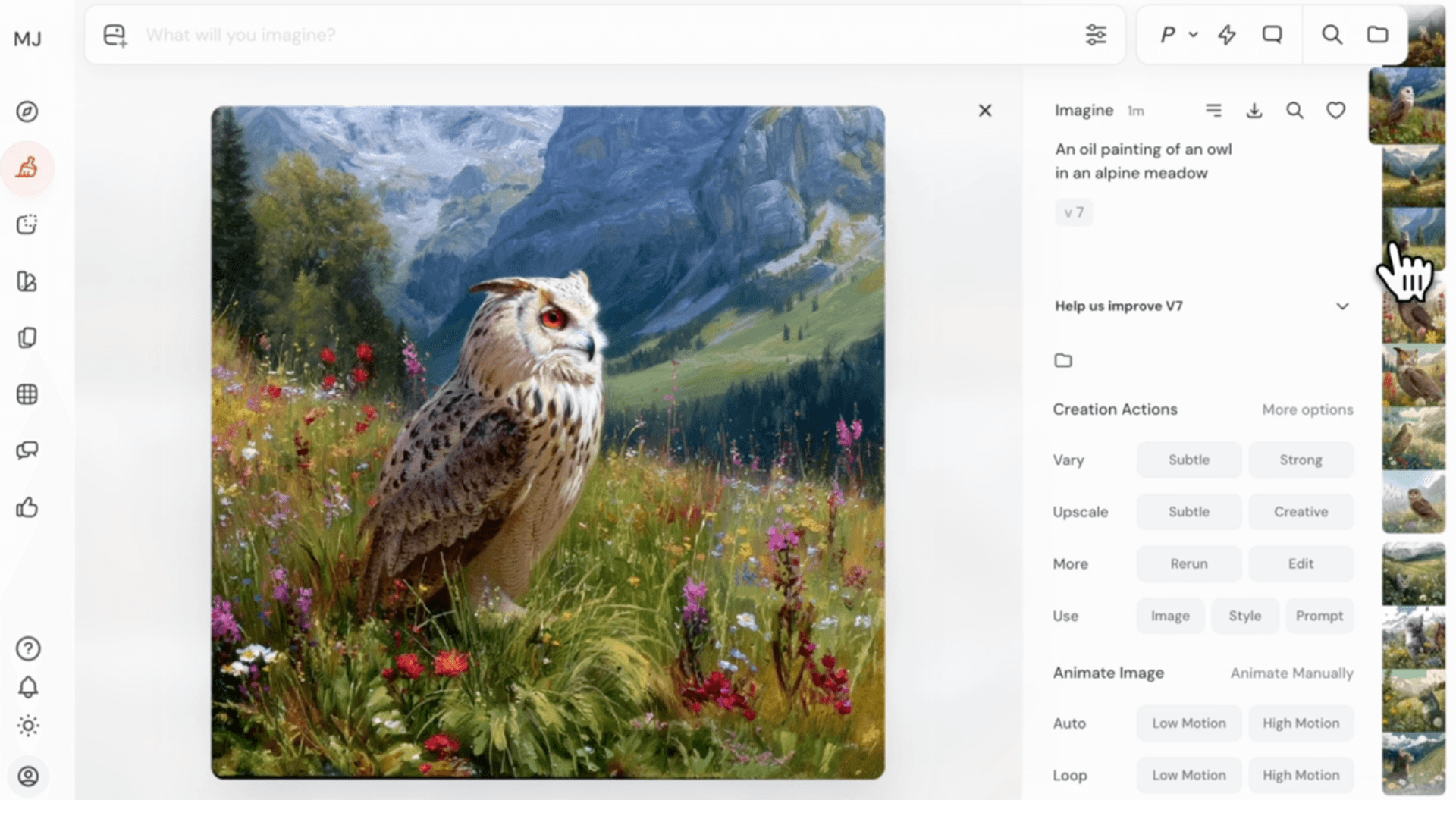Select the highlighted owl thumbnail in strip
The image size is (1456, 819).
1407,105
